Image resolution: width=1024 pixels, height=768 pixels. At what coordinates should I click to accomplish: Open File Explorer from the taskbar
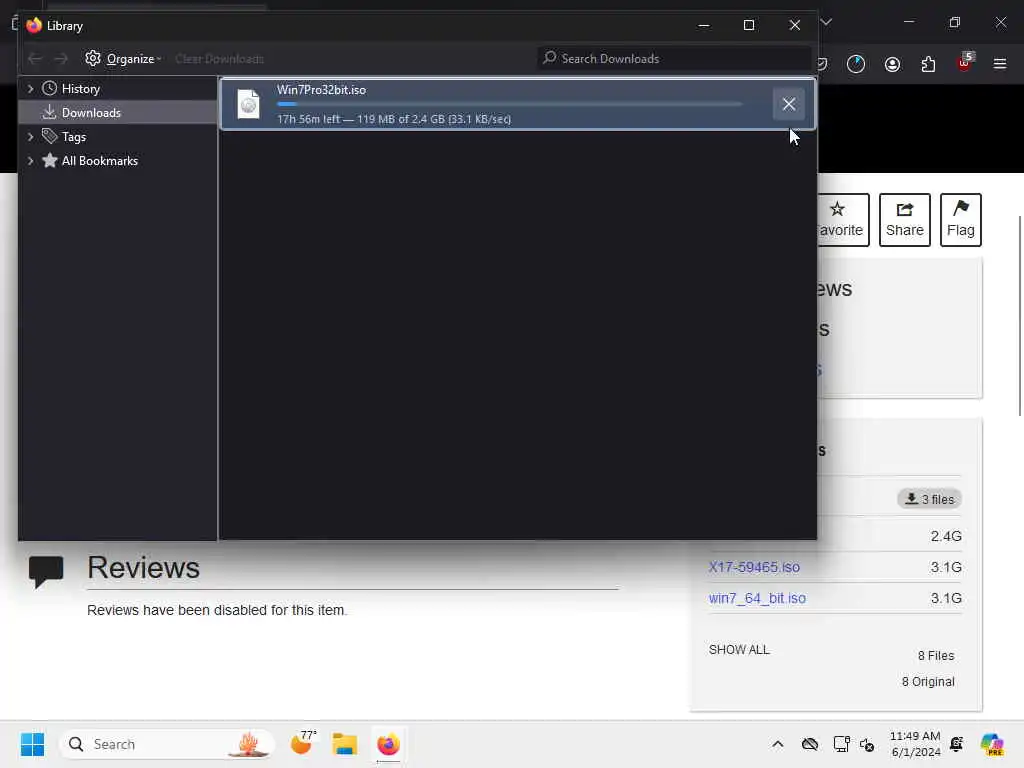[x=344, y=744]
